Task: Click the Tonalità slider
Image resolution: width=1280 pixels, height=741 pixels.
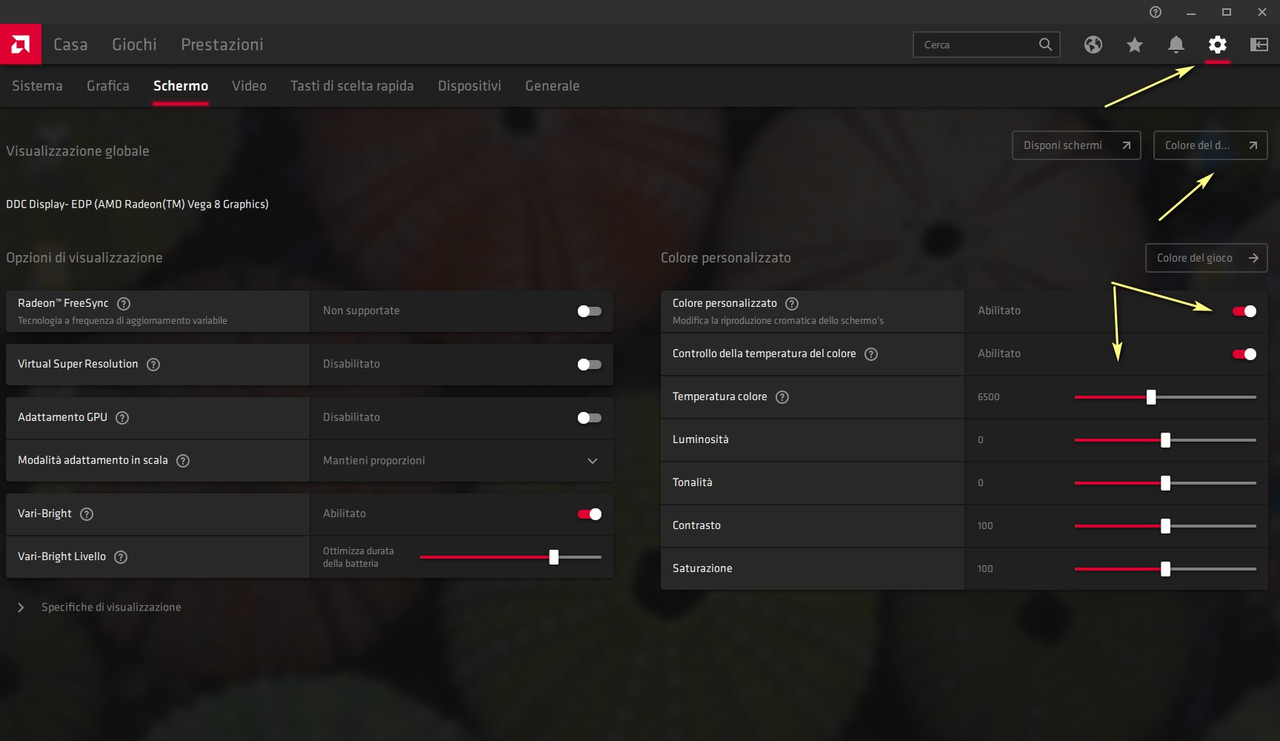Action: (1165, 483)
